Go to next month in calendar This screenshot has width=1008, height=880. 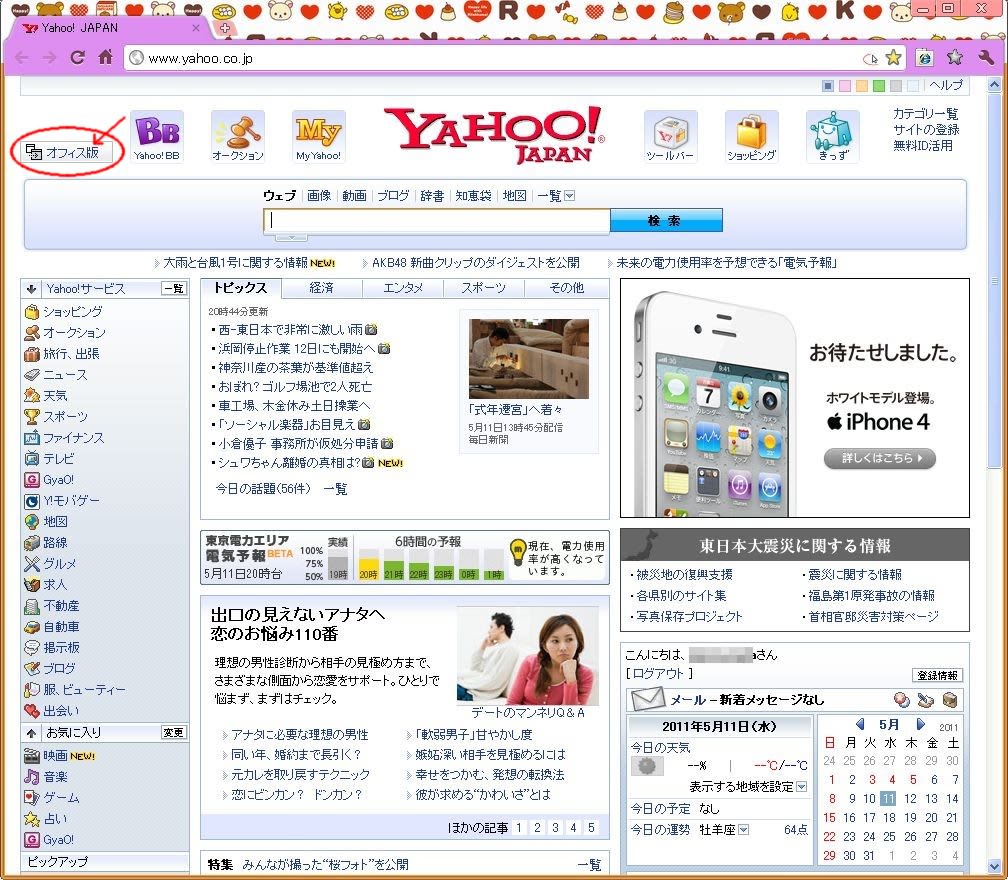tap(921, 724)
